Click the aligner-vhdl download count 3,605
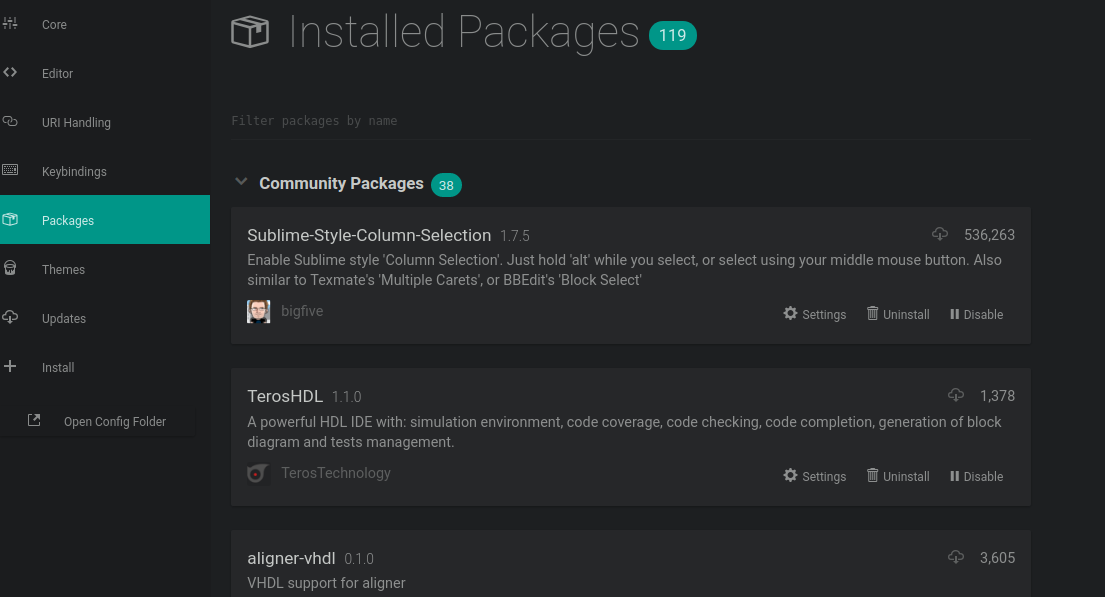 coord(997,558)
